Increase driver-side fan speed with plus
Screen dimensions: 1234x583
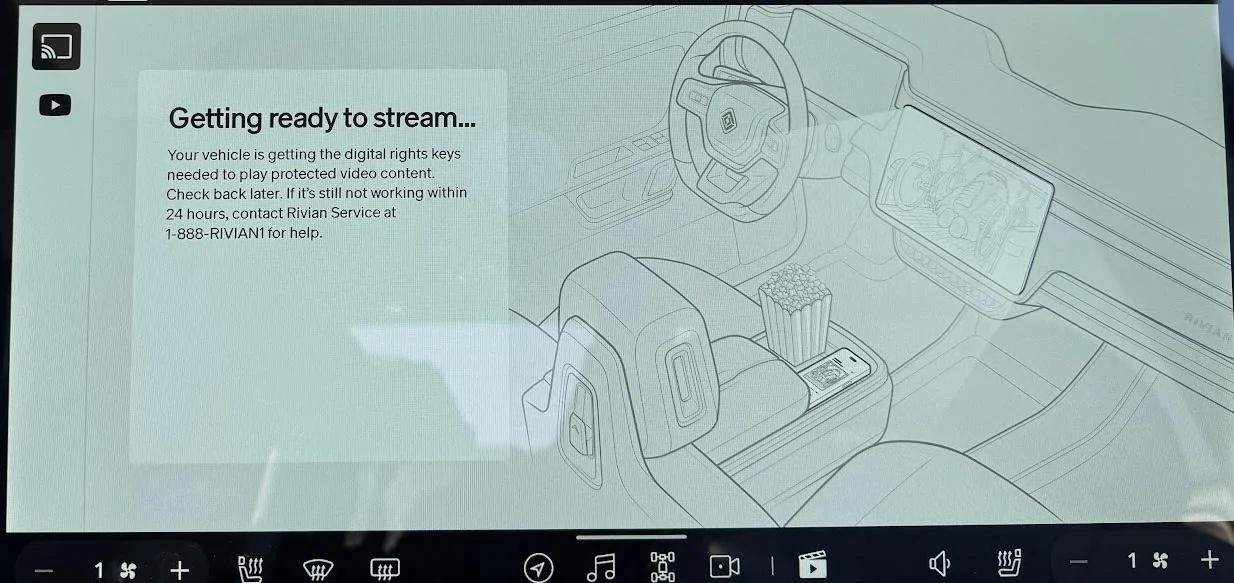[179, 569]
